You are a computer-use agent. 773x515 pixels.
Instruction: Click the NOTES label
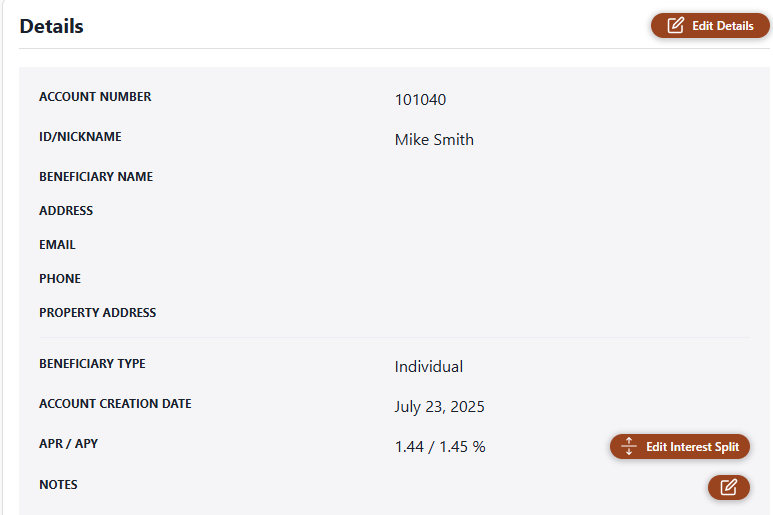coord(58,484)
